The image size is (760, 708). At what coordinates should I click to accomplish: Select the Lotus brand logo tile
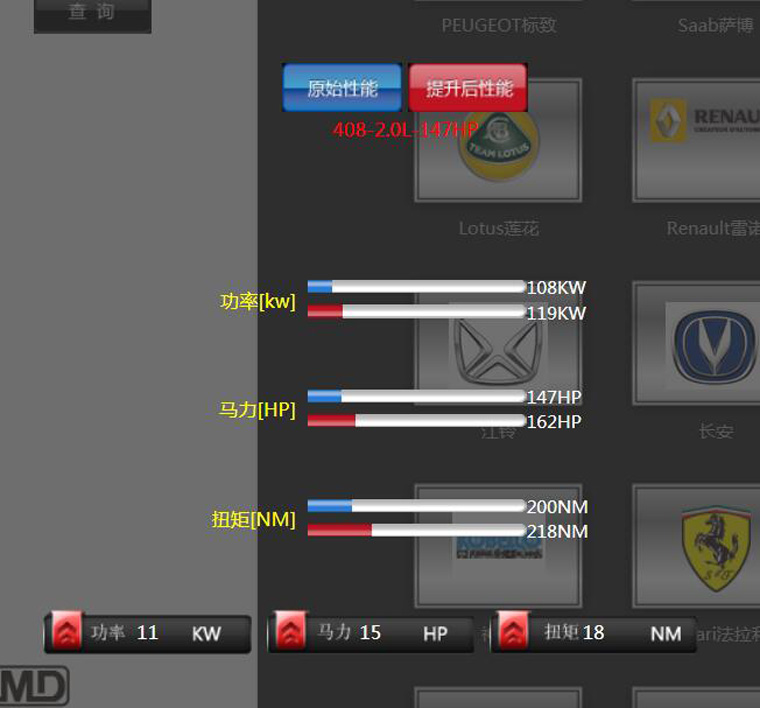pos(498,140)
